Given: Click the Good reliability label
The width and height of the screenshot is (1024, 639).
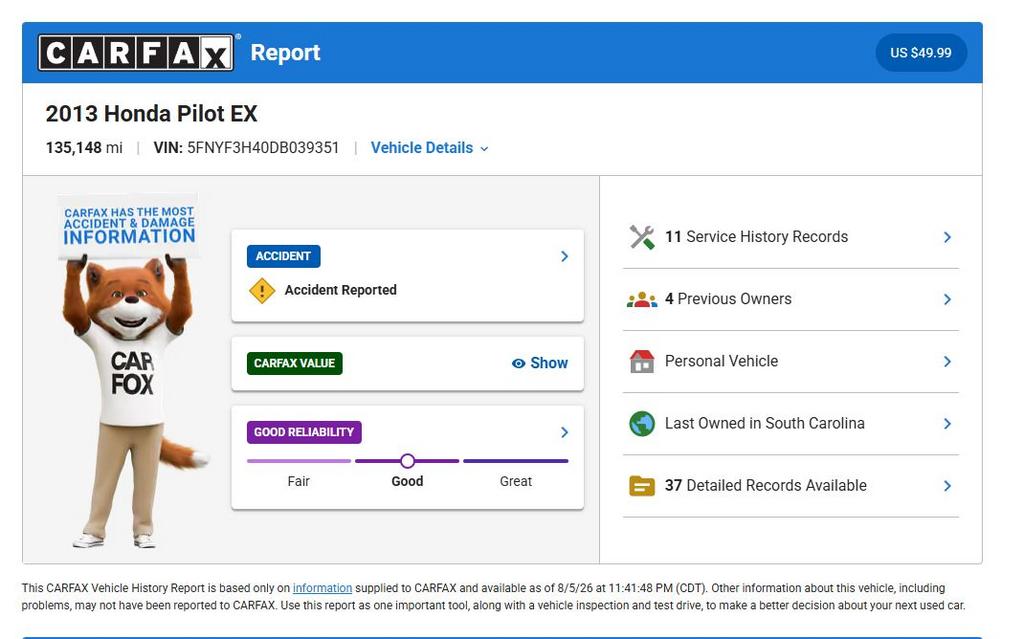Looking at the screenshot, I should coord(408,482).
